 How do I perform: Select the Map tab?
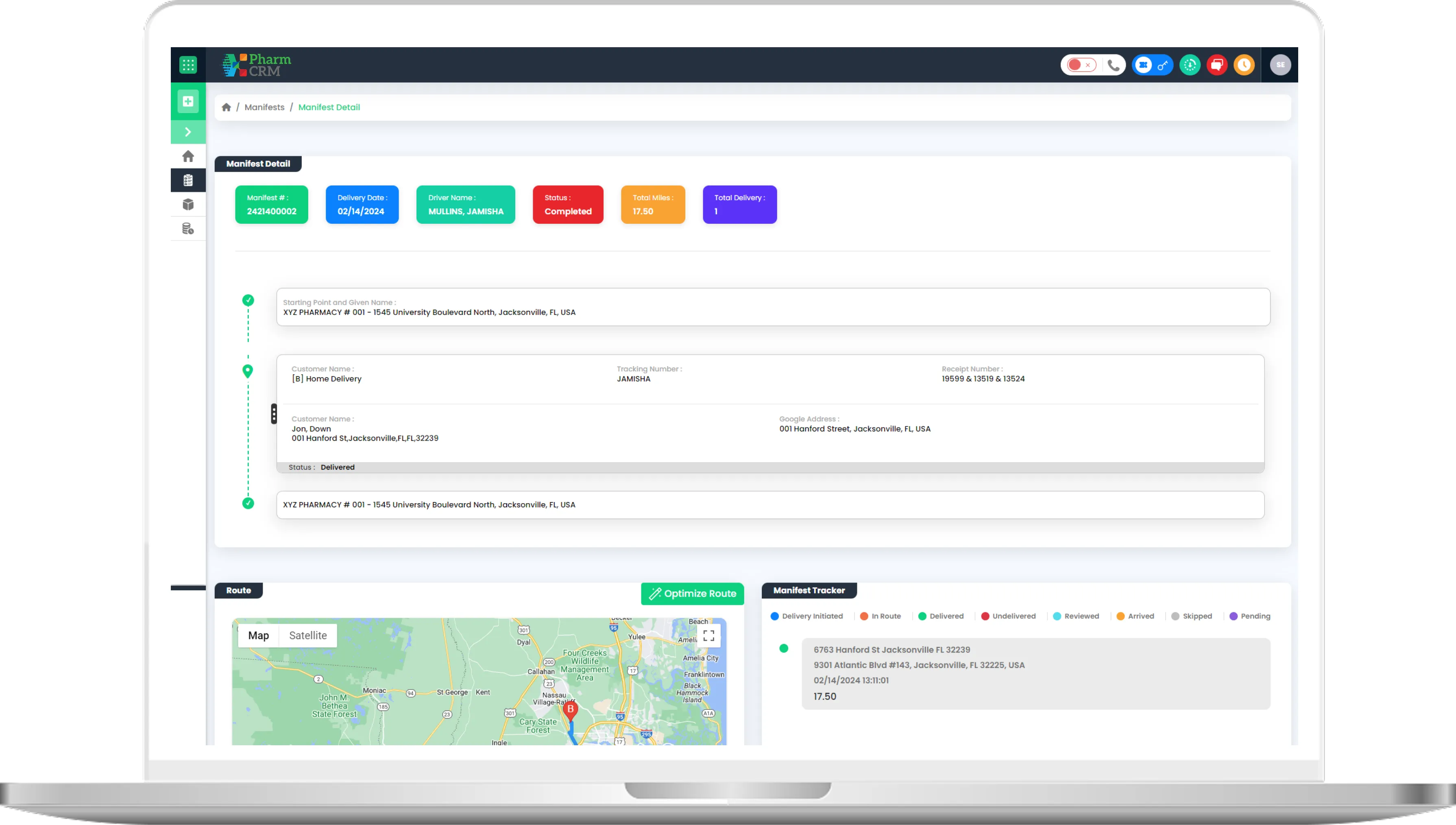point(258,635)
